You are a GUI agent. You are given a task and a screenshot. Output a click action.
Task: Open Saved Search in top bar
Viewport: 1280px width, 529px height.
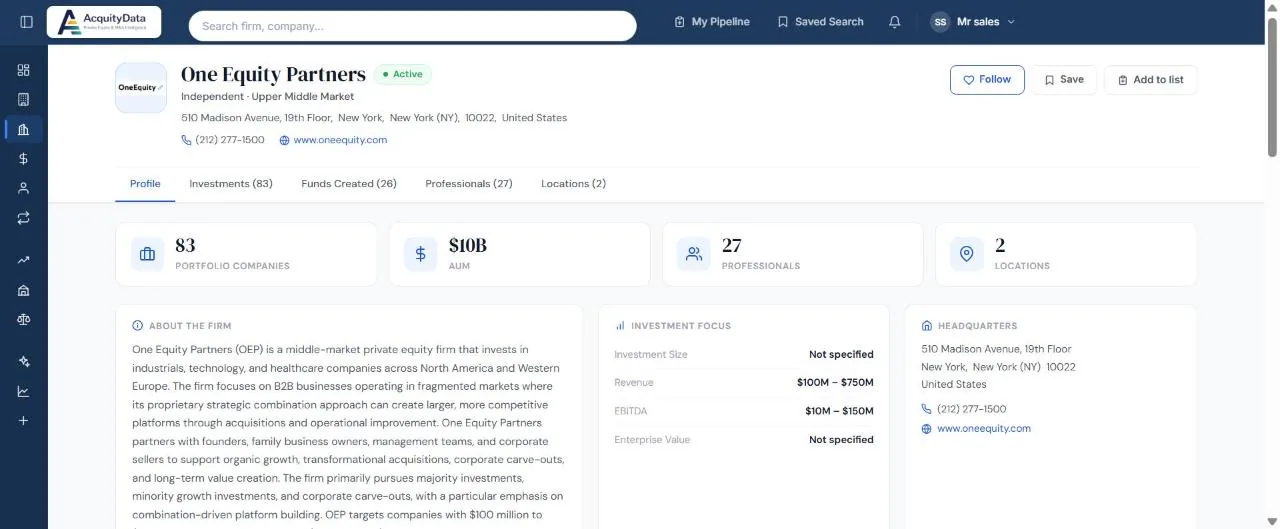click(x=821, y=22)
